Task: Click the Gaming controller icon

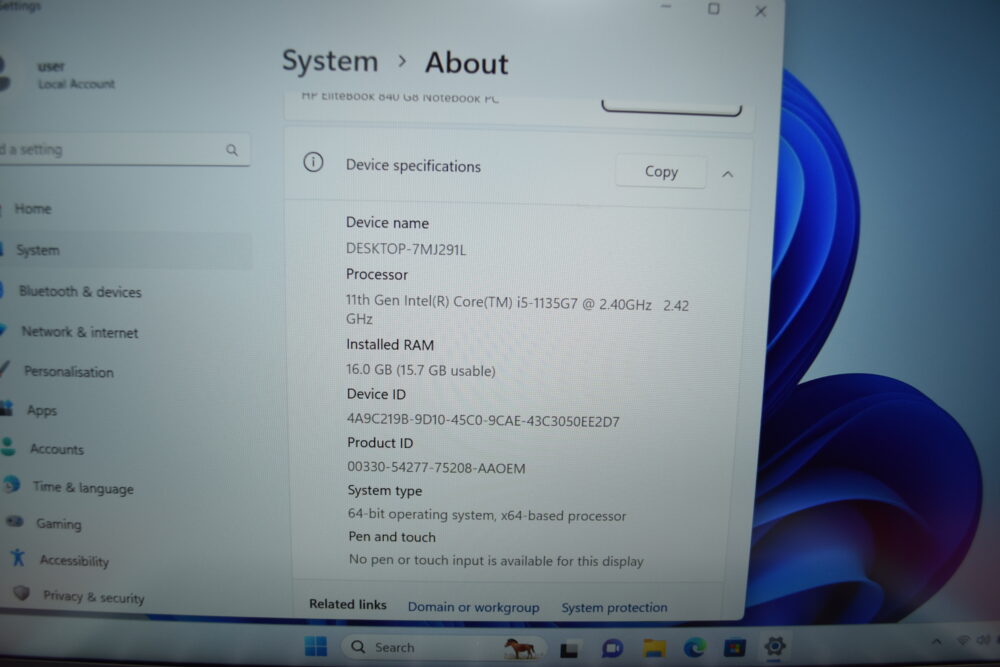Action: pos(15,521)
